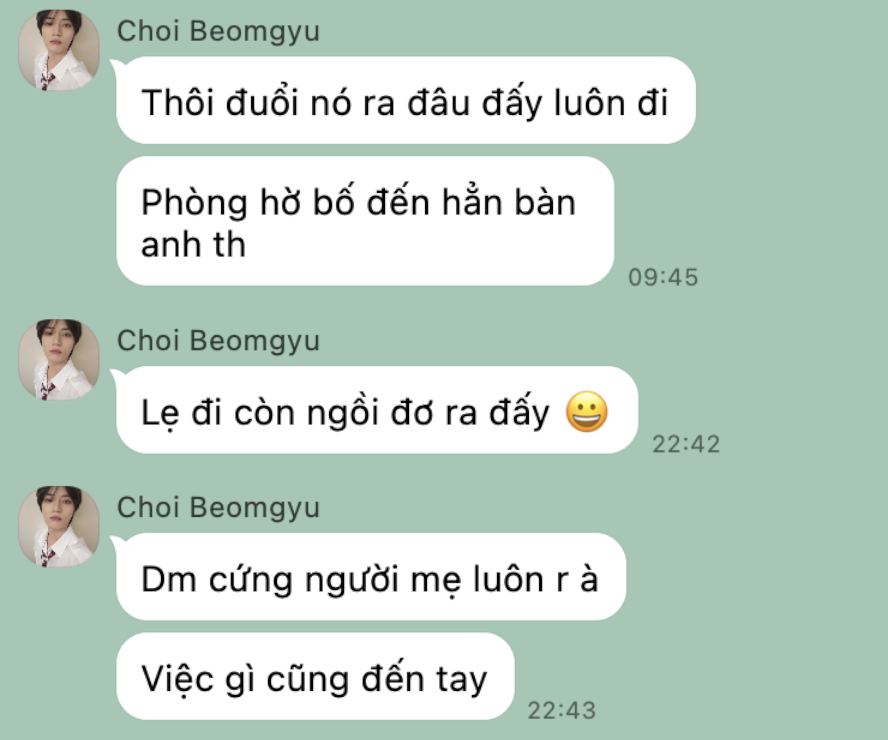Click the 22:43 timestamp
The width and height of the screenshot is (888, 740).
click(x=562, y=711)
